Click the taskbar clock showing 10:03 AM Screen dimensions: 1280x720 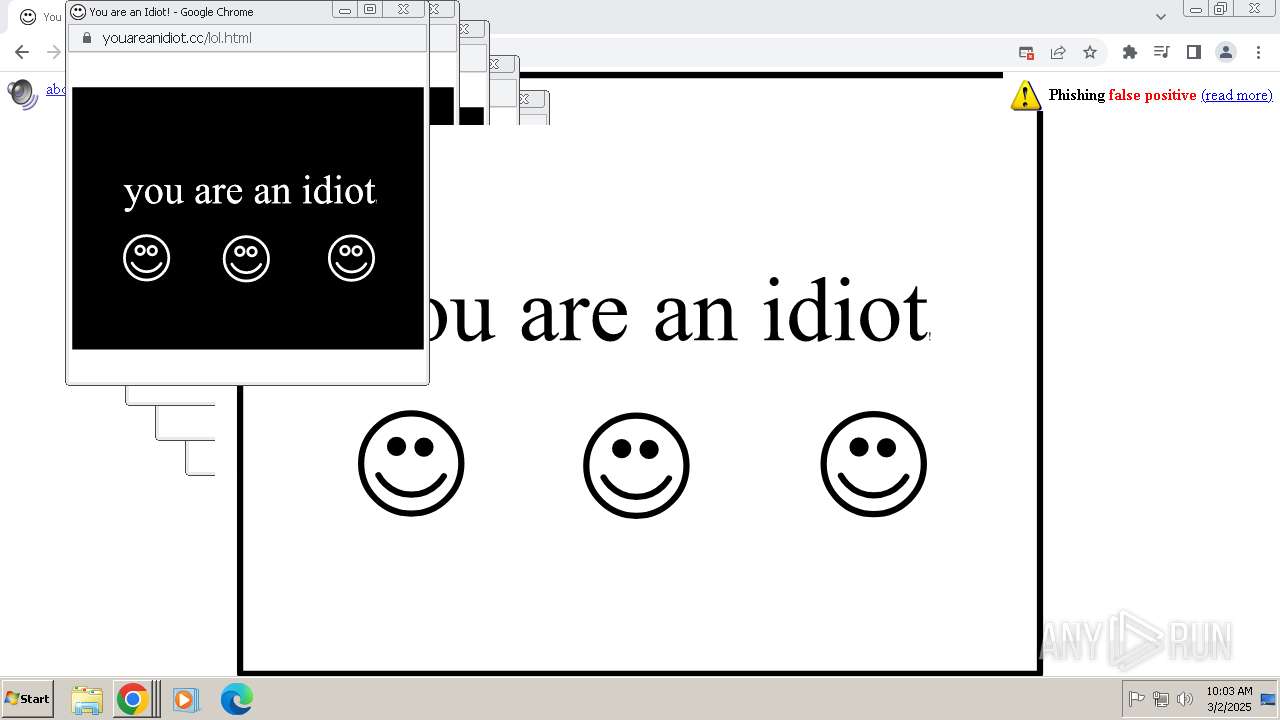point(1229,699)
